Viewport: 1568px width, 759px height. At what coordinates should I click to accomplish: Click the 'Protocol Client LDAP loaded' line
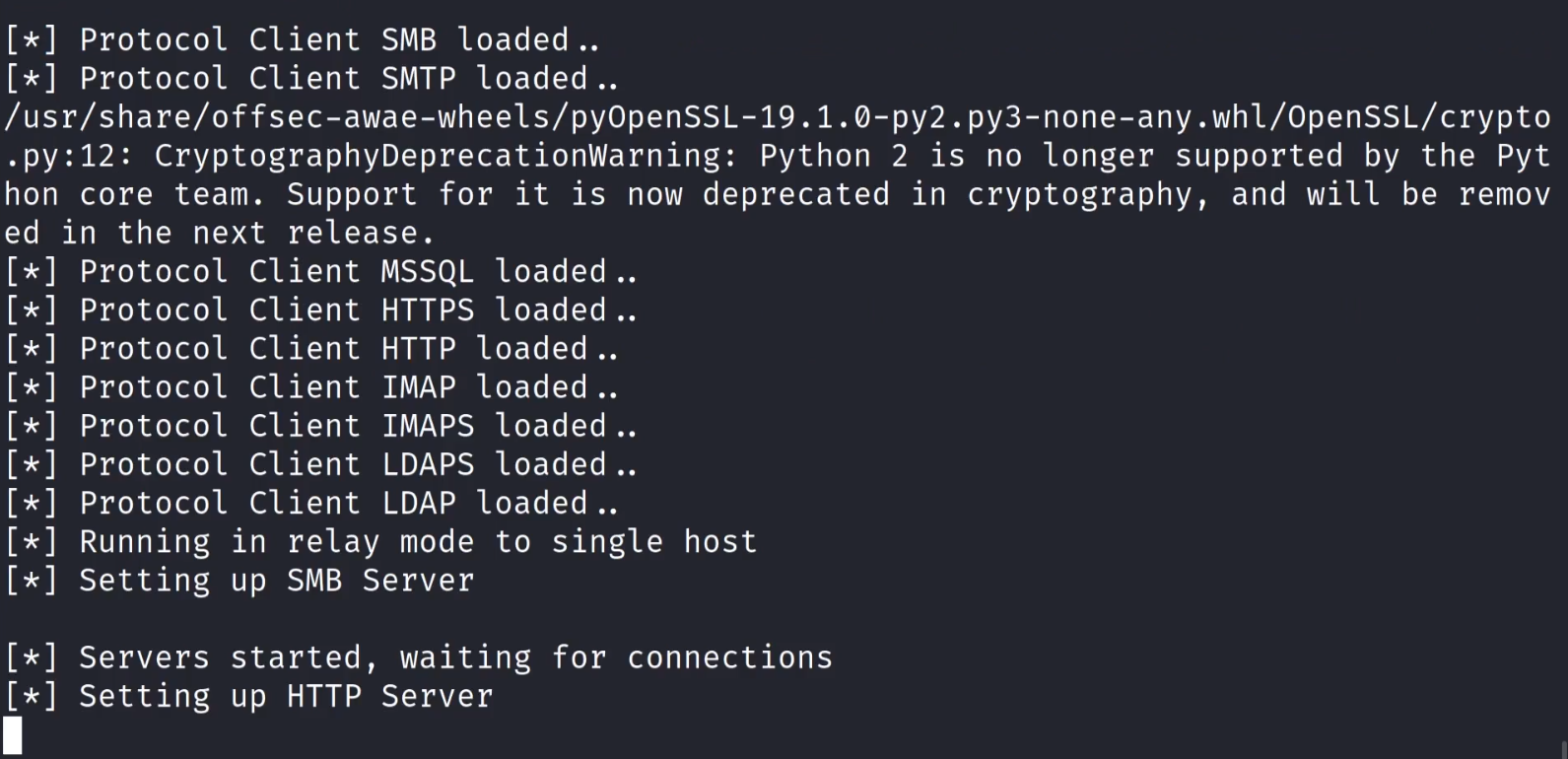pyautogui.click(x=310, y=504)
